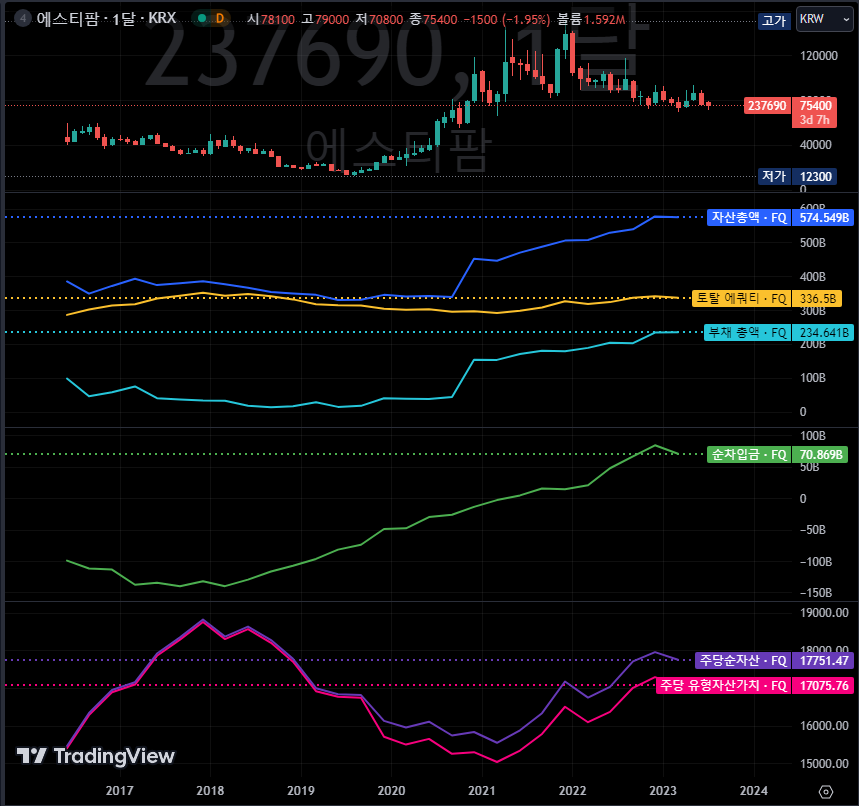Click the orange D delayed-data badge
Screen dimensions: 859x806
[220, 19]
